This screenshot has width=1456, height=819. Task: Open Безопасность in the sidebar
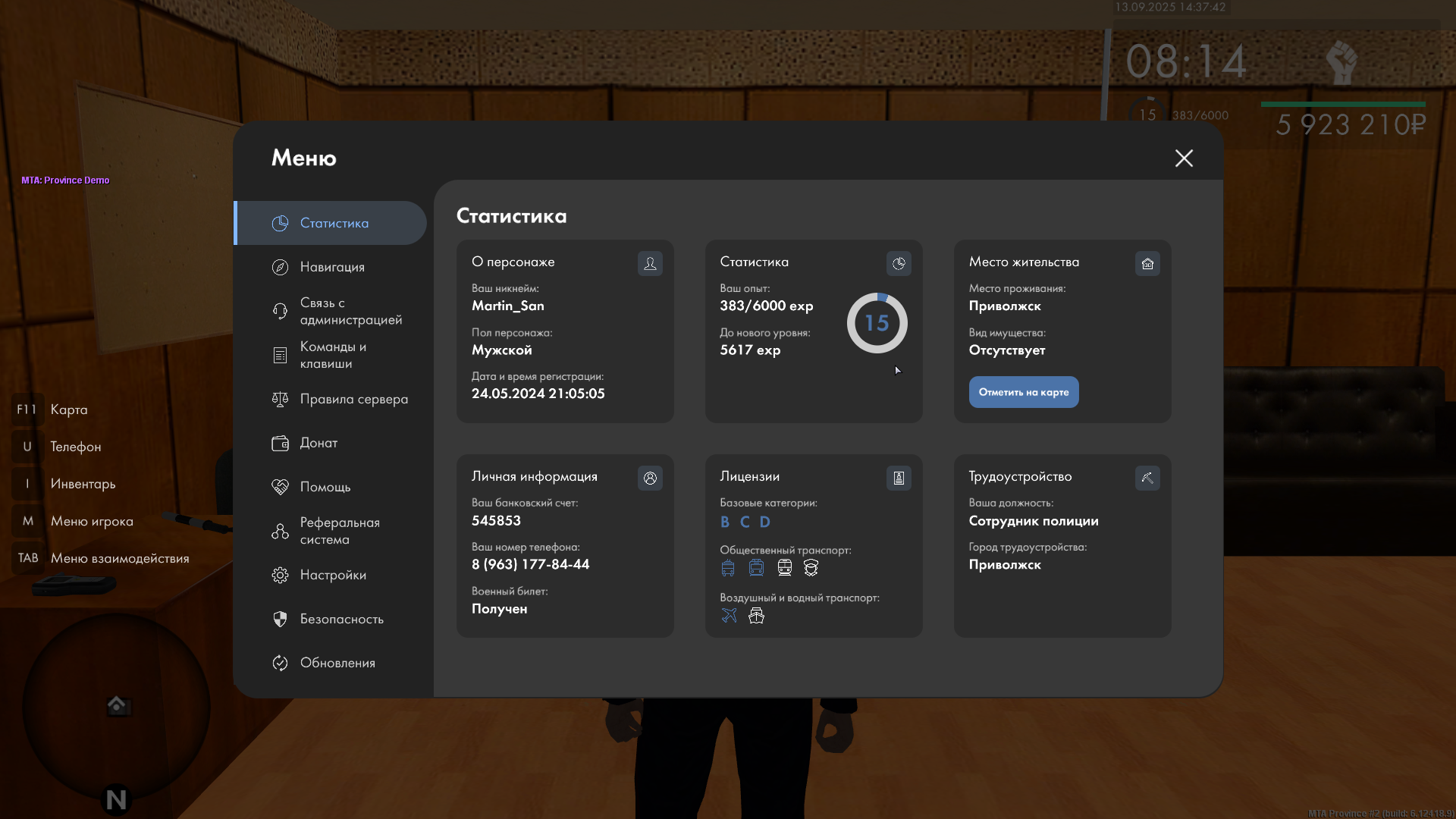341,619
